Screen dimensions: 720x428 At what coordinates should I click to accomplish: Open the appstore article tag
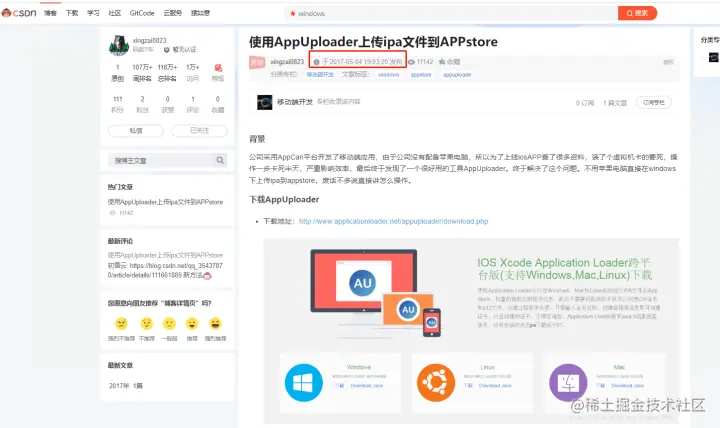coord(421,74)
